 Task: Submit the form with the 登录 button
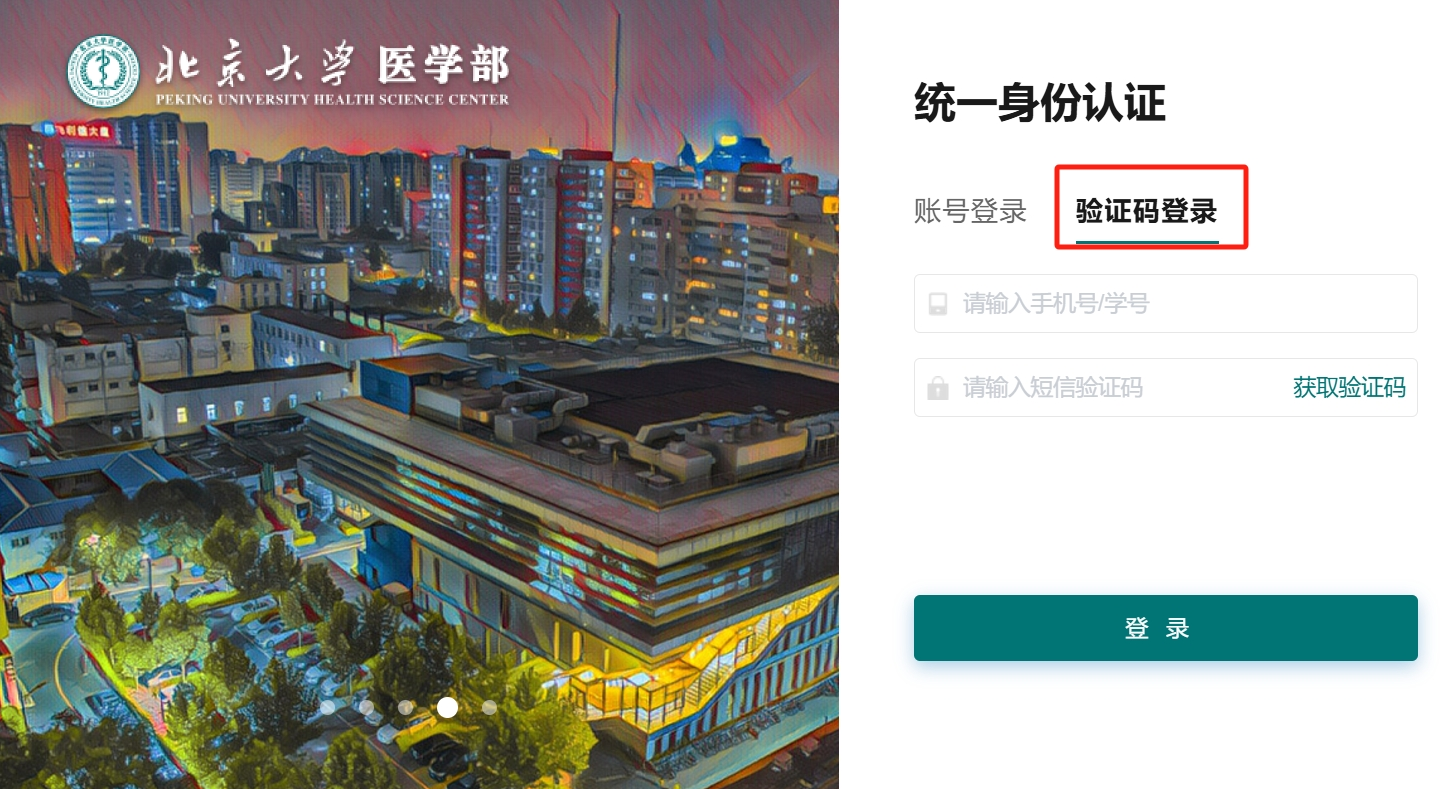pyautogui.click(x=1166, y=628)
